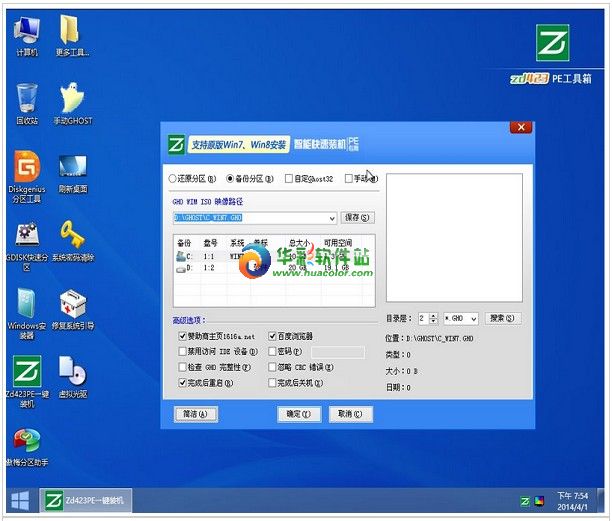
Task: Click the 备份 column header
Action: pyautogui.click(x=184, y=243)
